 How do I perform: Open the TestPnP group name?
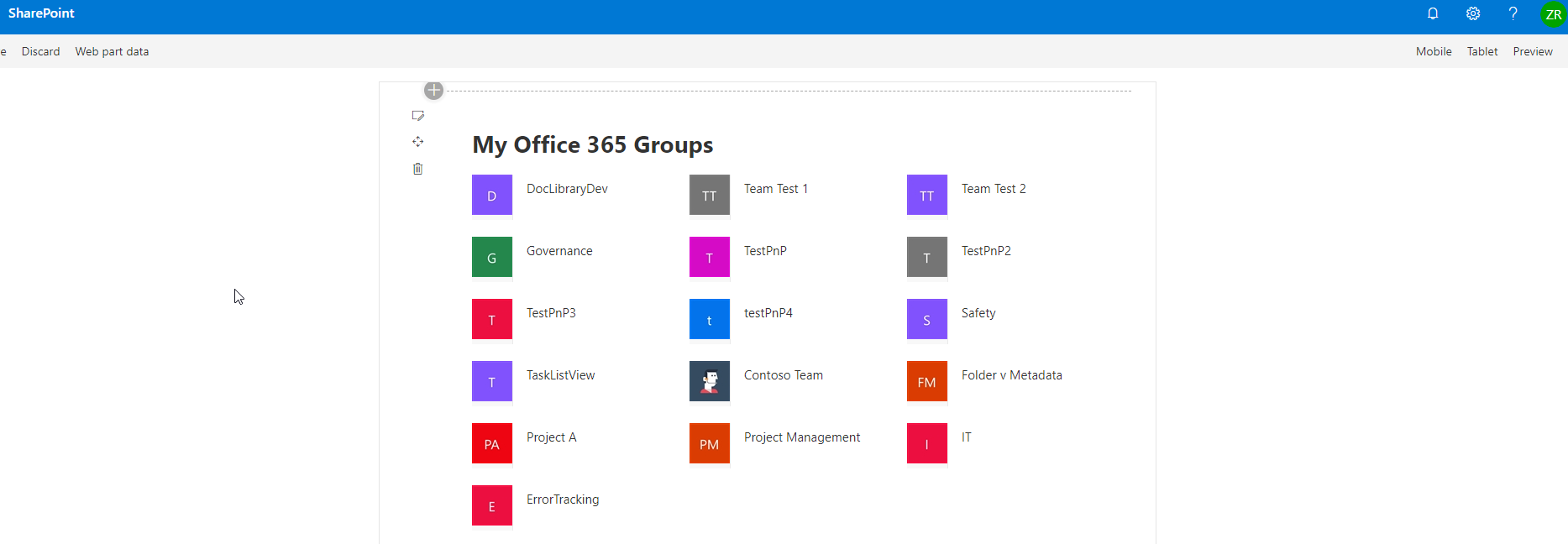point(765,251)
